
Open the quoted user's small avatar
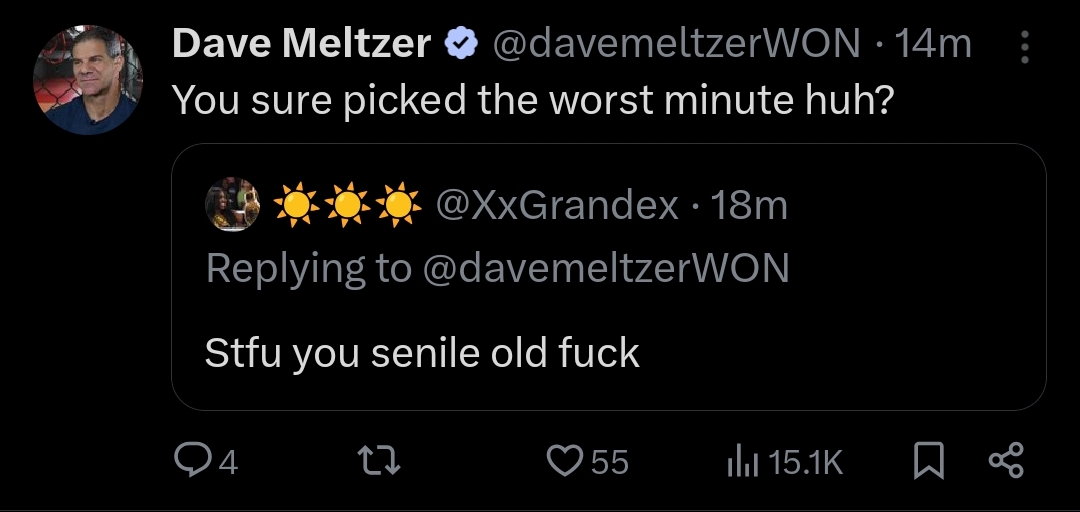click(x=233, y=205)
